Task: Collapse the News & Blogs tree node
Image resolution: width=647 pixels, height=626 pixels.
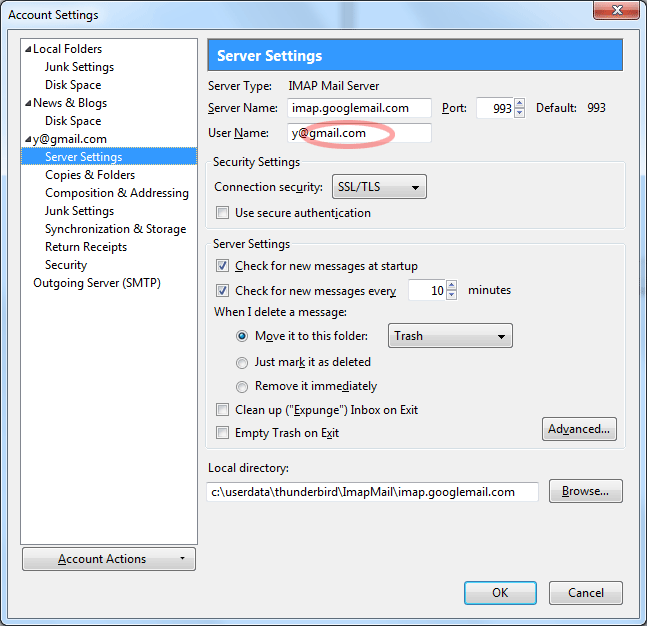Action: pos(28,103)
